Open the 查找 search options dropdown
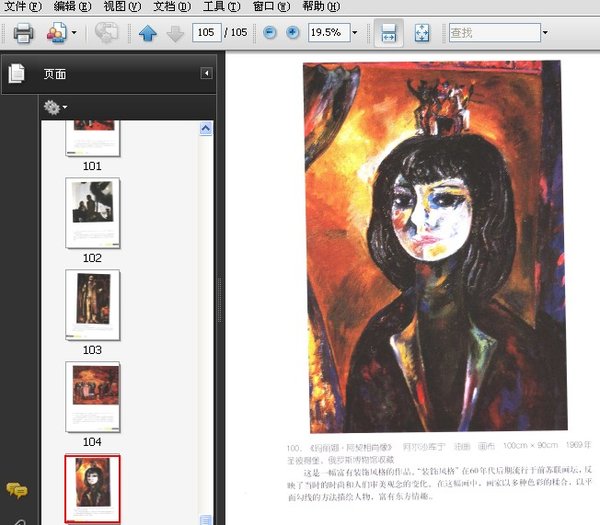This screenshot has height=525, width=600. 545,33
